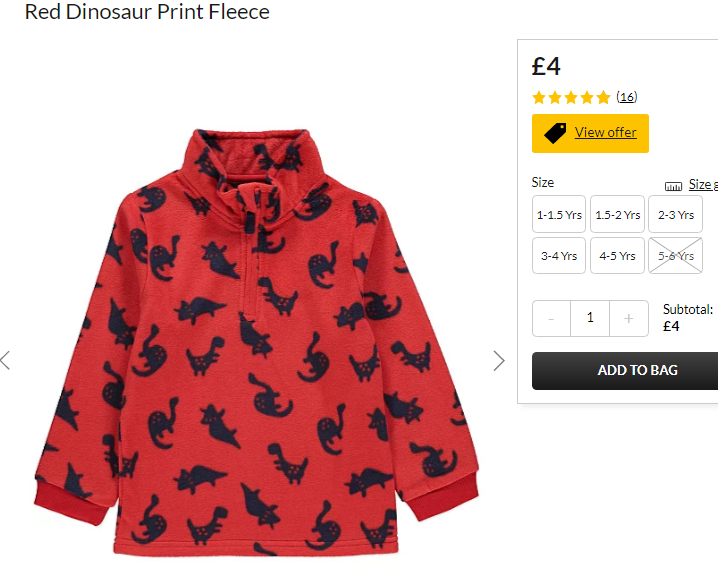Viewport: 718px width, 580px height.
Task: Click the ruler icon beside Size guide
Action: click(673, 186)
